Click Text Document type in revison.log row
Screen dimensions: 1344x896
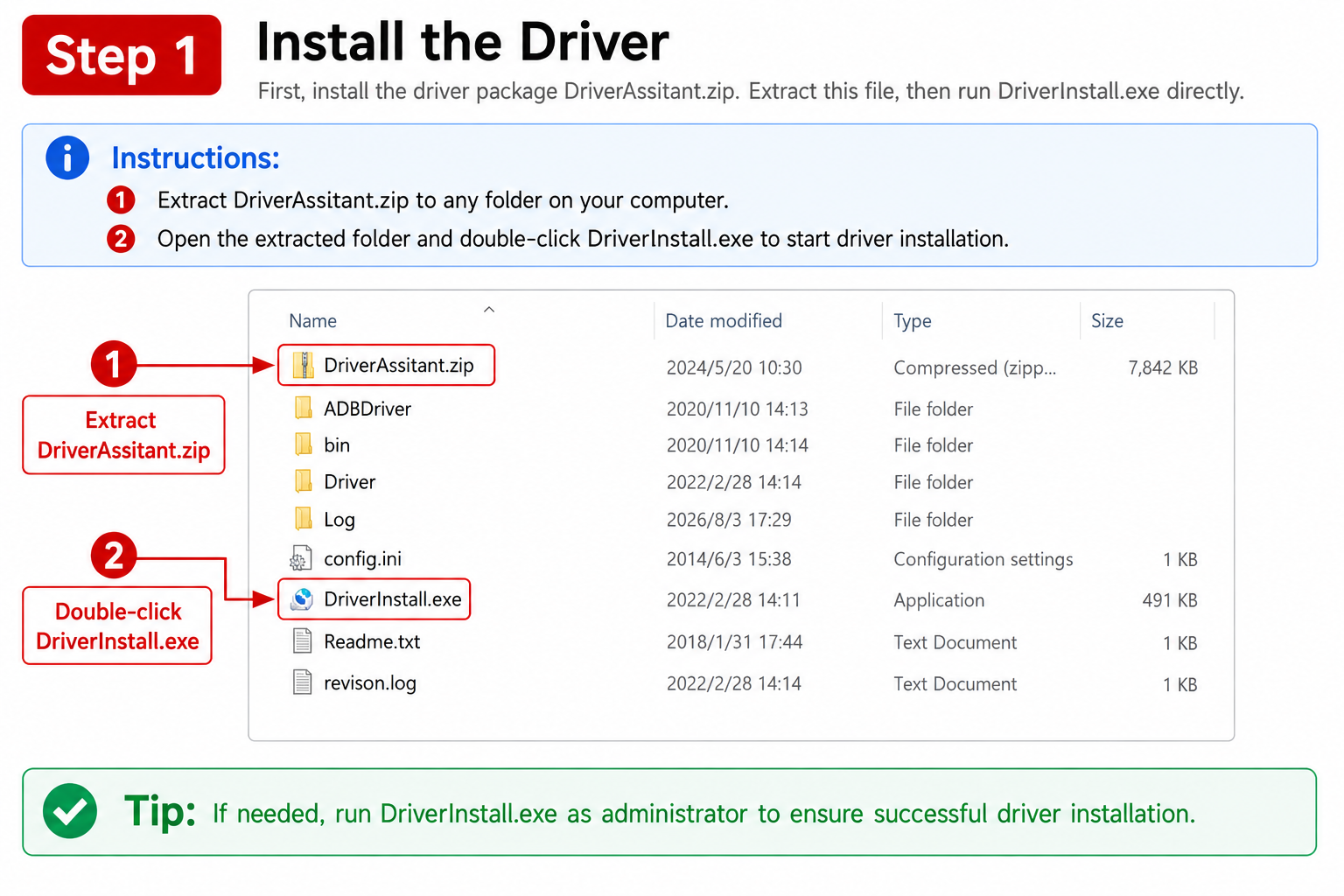(955, 683)
